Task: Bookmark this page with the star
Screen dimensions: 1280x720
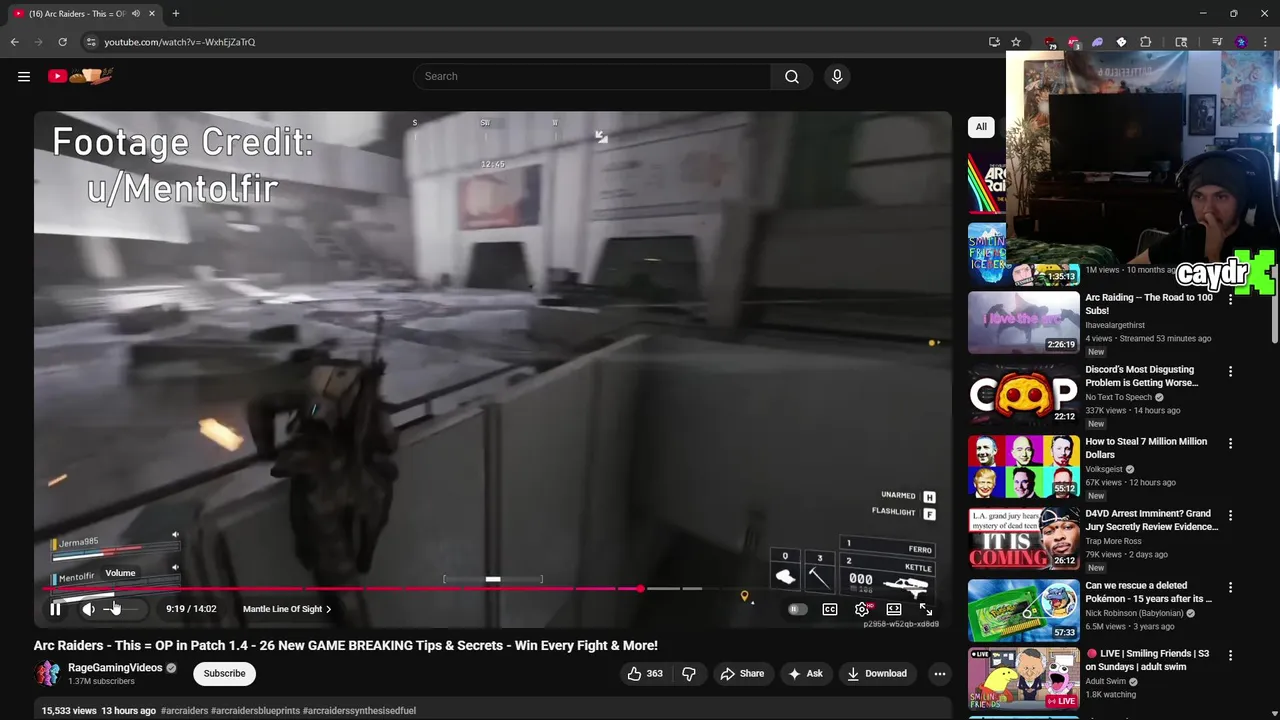Action: pyautogui.click(x=1016, y=42)
